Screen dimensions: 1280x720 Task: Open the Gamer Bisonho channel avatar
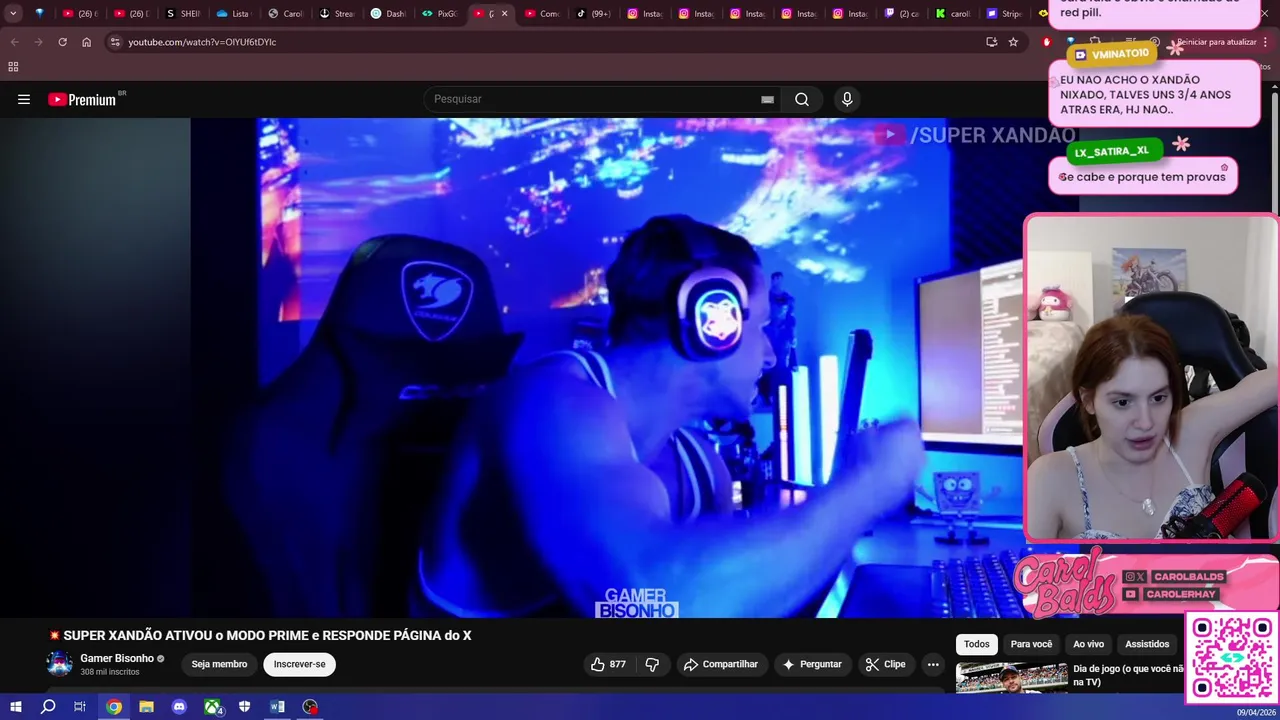60,664
